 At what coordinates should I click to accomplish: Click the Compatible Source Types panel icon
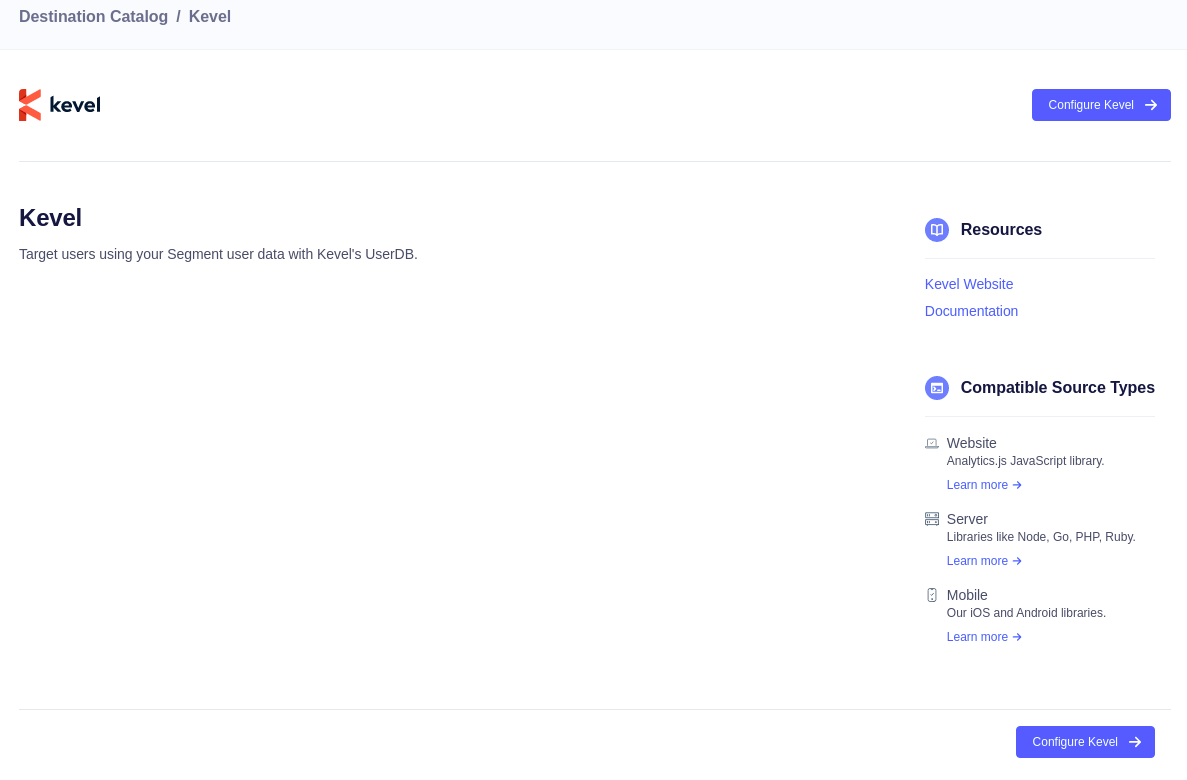coord(936,388)
